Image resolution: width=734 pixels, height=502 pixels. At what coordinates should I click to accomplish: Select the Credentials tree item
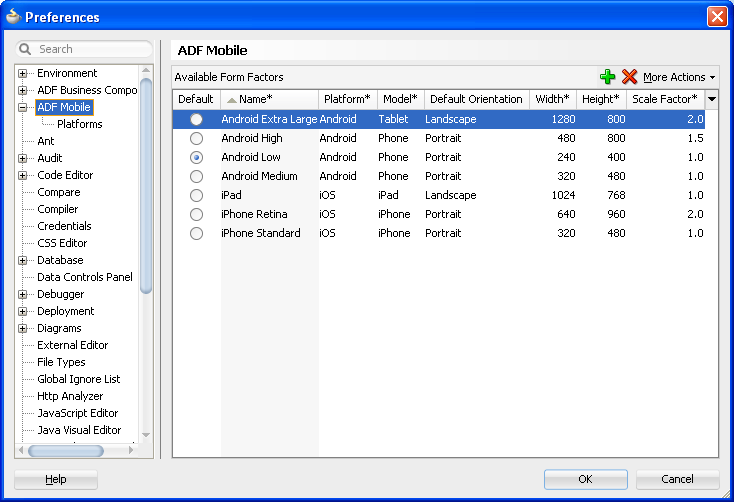click(x=64, y=226)
